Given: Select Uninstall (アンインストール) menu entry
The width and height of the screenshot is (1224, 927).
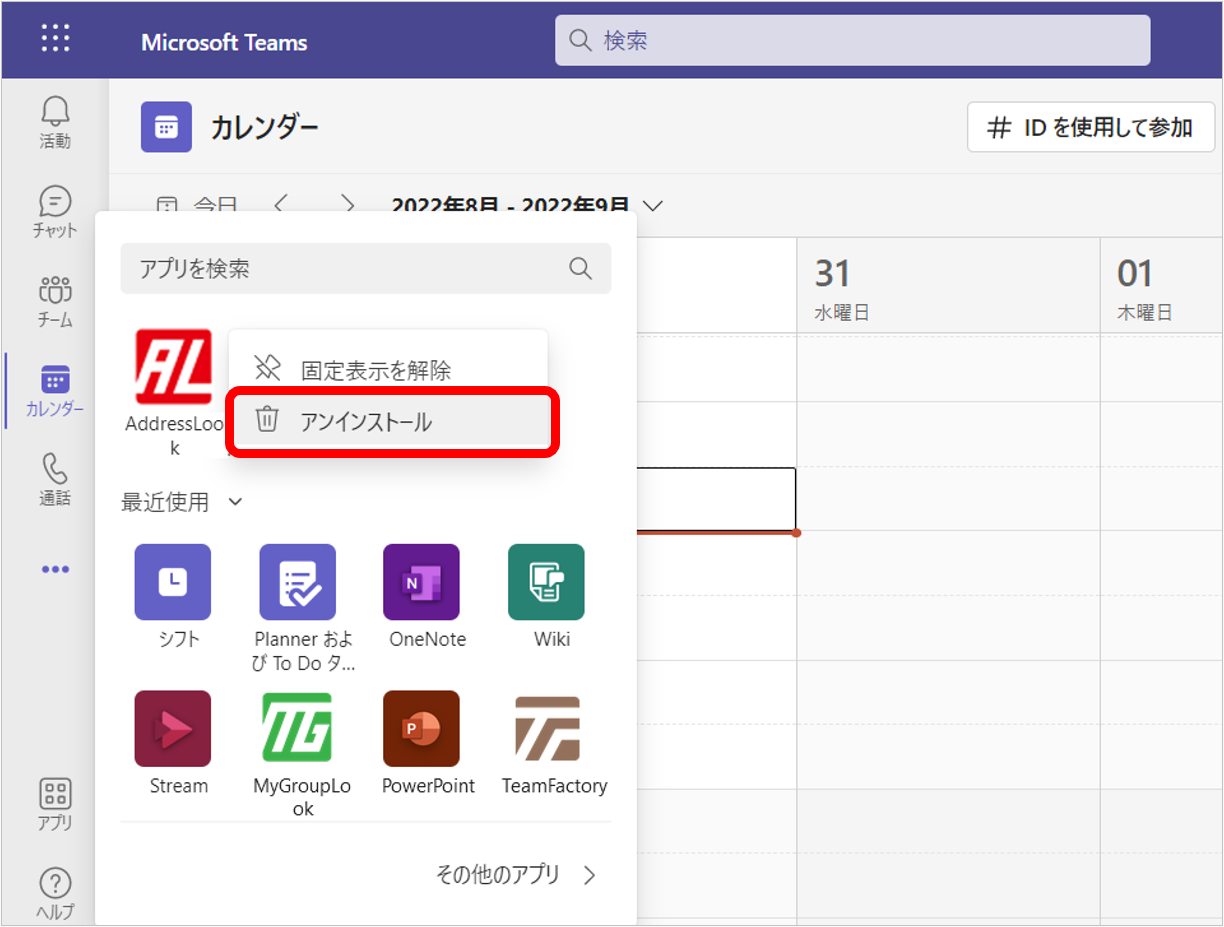Looking at the screenshot, I should coord(390,422).
